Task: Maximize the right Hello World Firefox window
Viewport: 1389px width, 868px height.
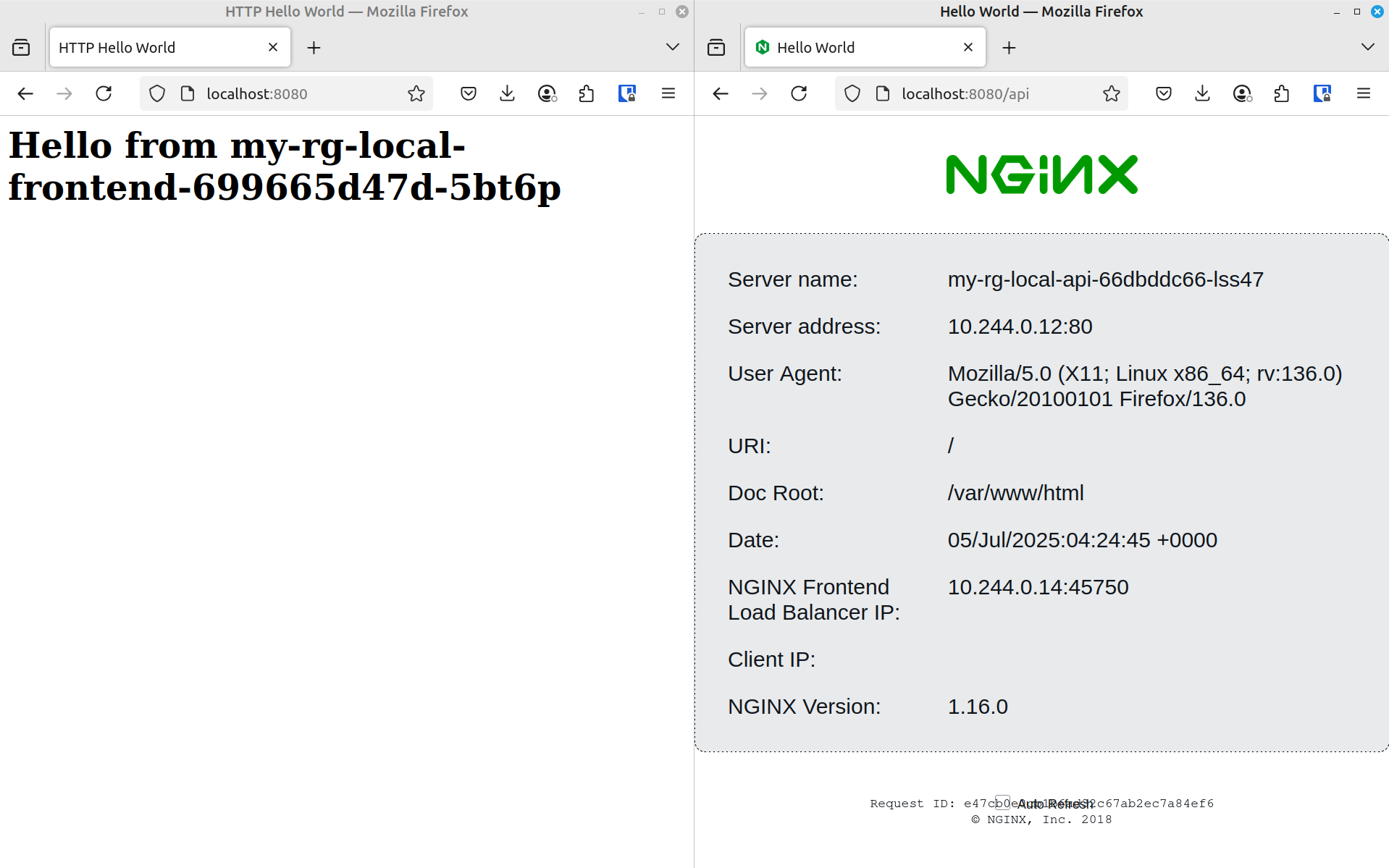Action: (x=1357, y=12)
